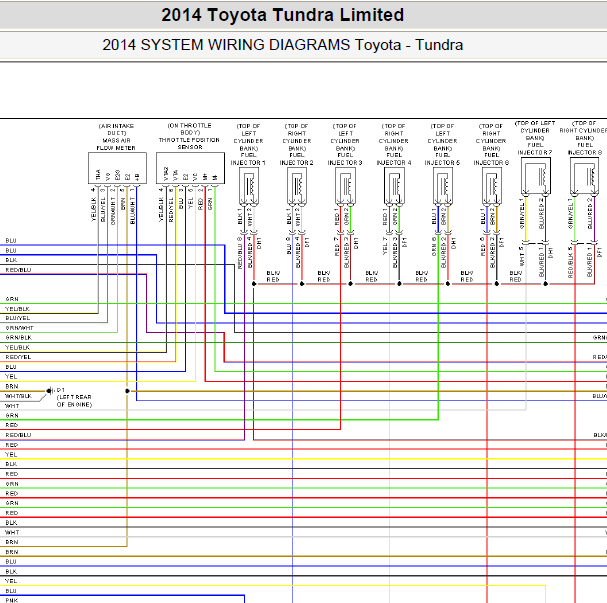Click the 'FUEL INJECTOR 1' label
This screenshot has width=607, height=603.
(x=248, y=159)
